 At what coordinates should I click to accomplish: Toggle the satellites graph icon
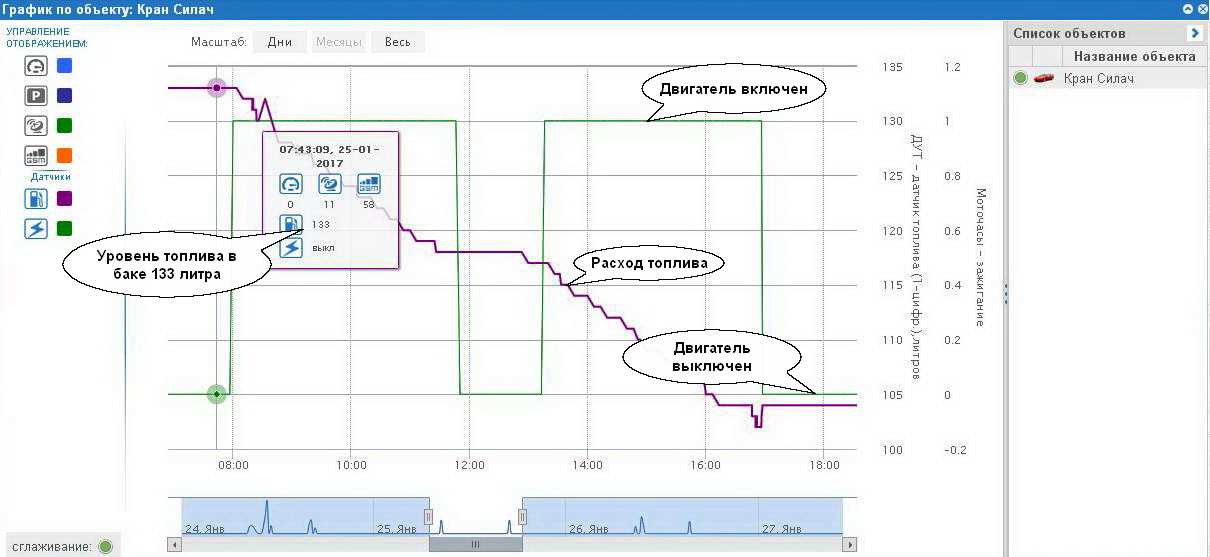[x=36, y=126]
